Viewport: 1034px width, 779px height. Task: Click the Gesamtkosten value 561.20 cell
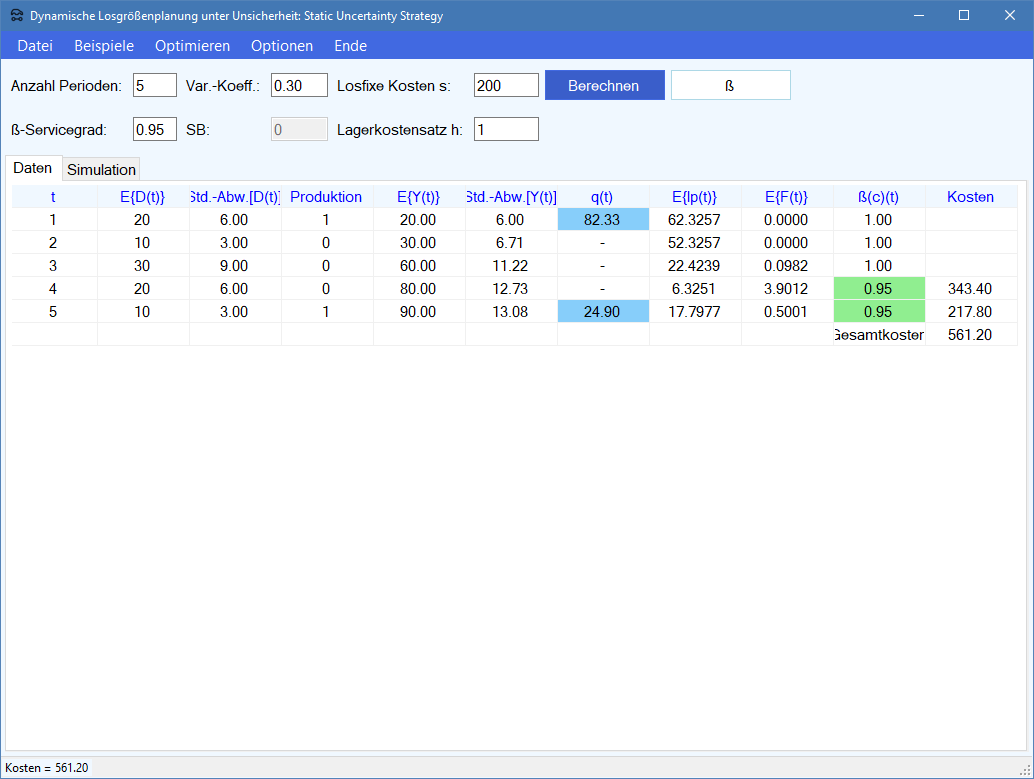[x=970, y=335]
